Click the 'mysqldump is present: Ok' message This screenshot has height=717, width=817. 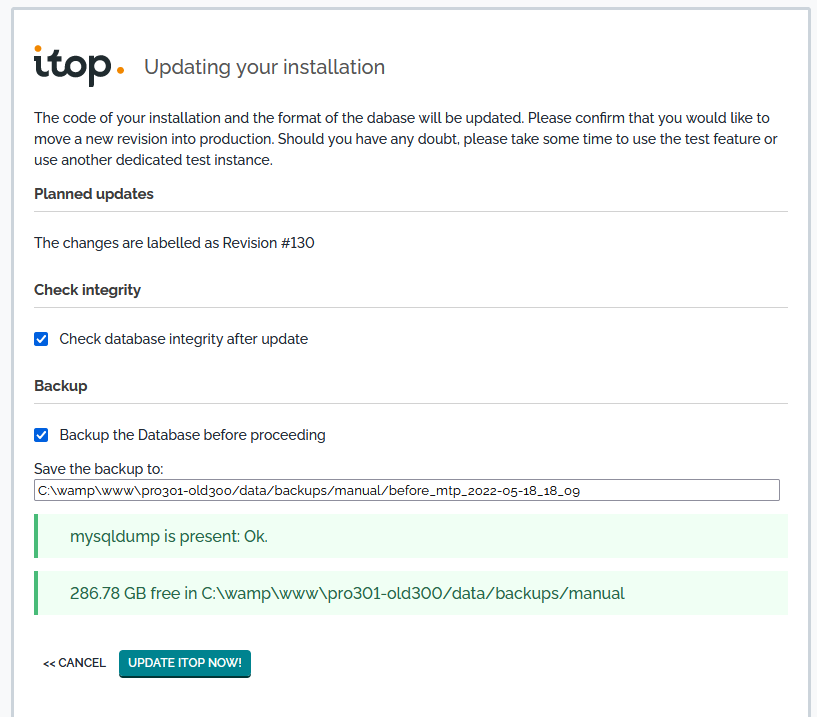[x=169, y=537]
